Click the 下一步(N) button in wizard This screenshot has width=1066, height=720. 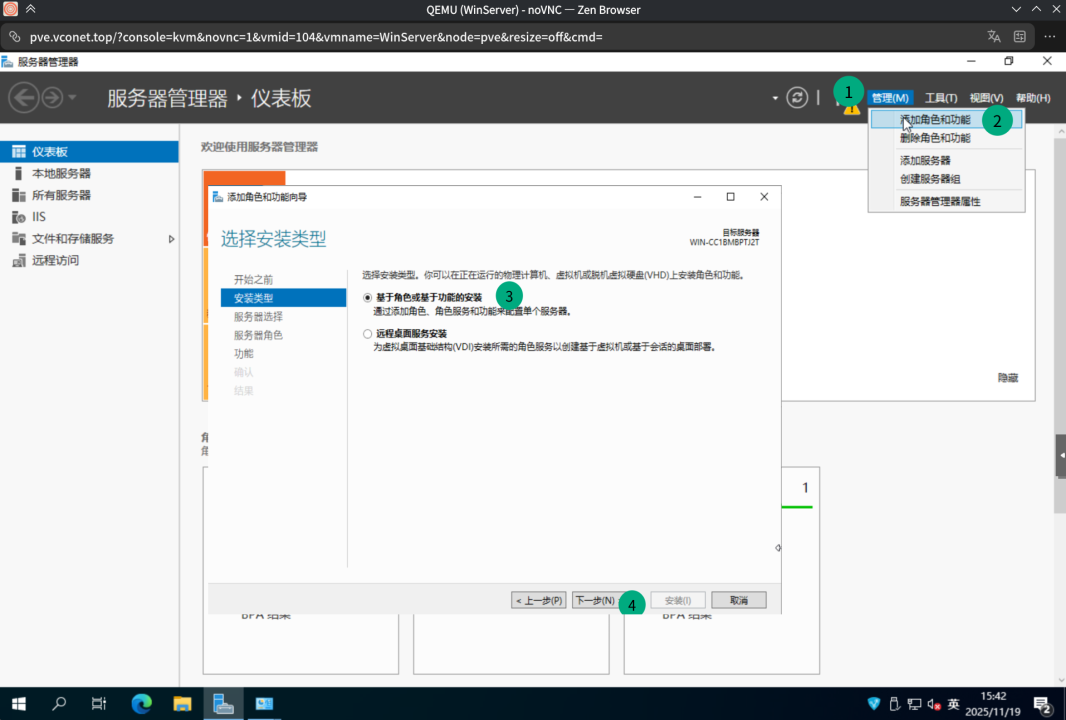point(598,600)
